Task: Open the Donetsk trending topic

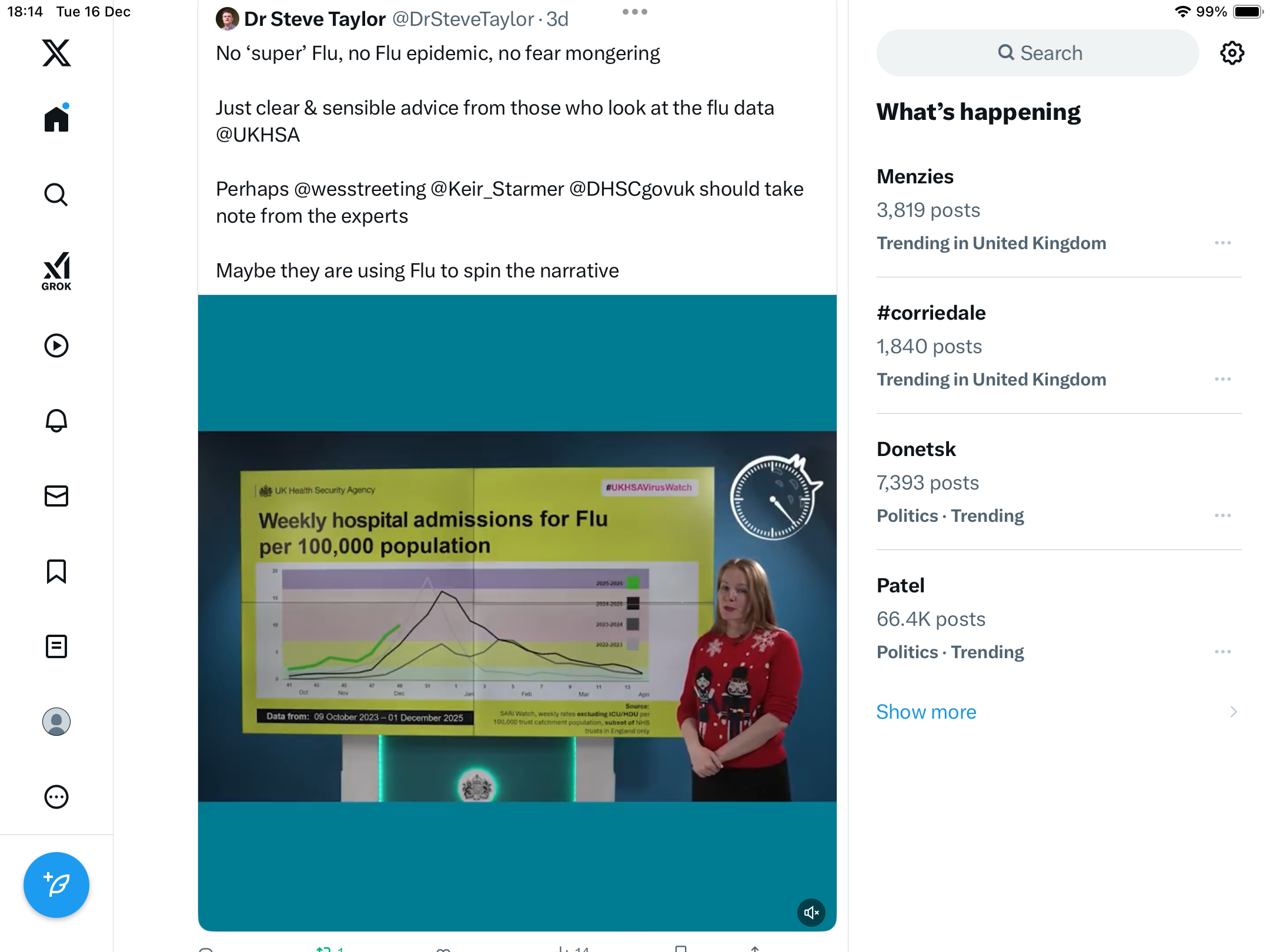Action: tap(916, 449)
